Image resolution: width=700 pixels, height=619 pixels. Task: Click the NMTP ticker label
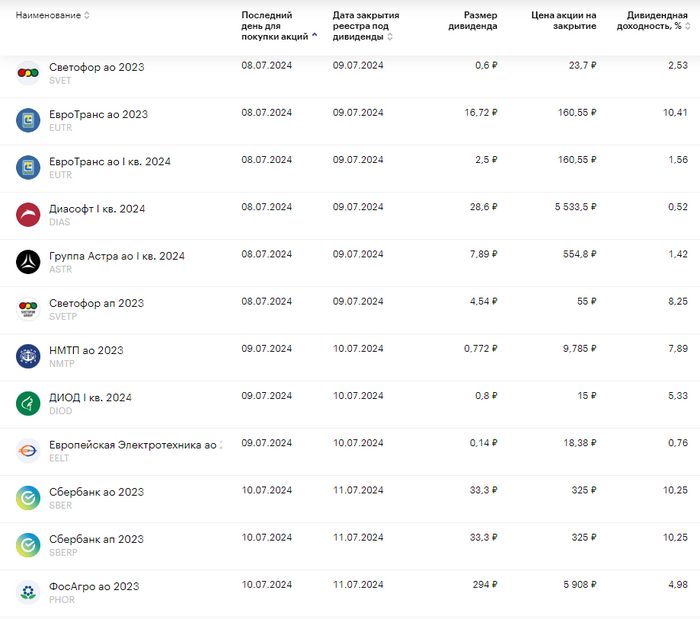click(62, 364)
